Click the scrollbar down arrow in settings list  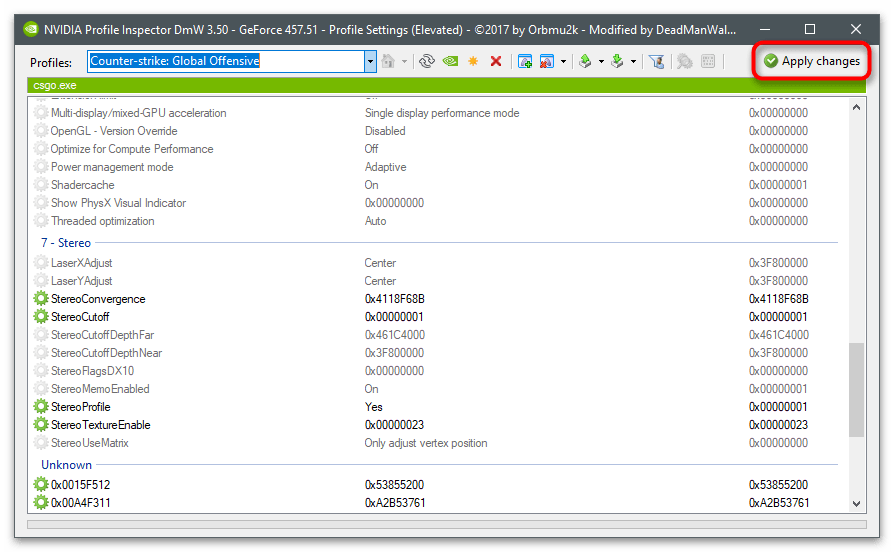856,504
